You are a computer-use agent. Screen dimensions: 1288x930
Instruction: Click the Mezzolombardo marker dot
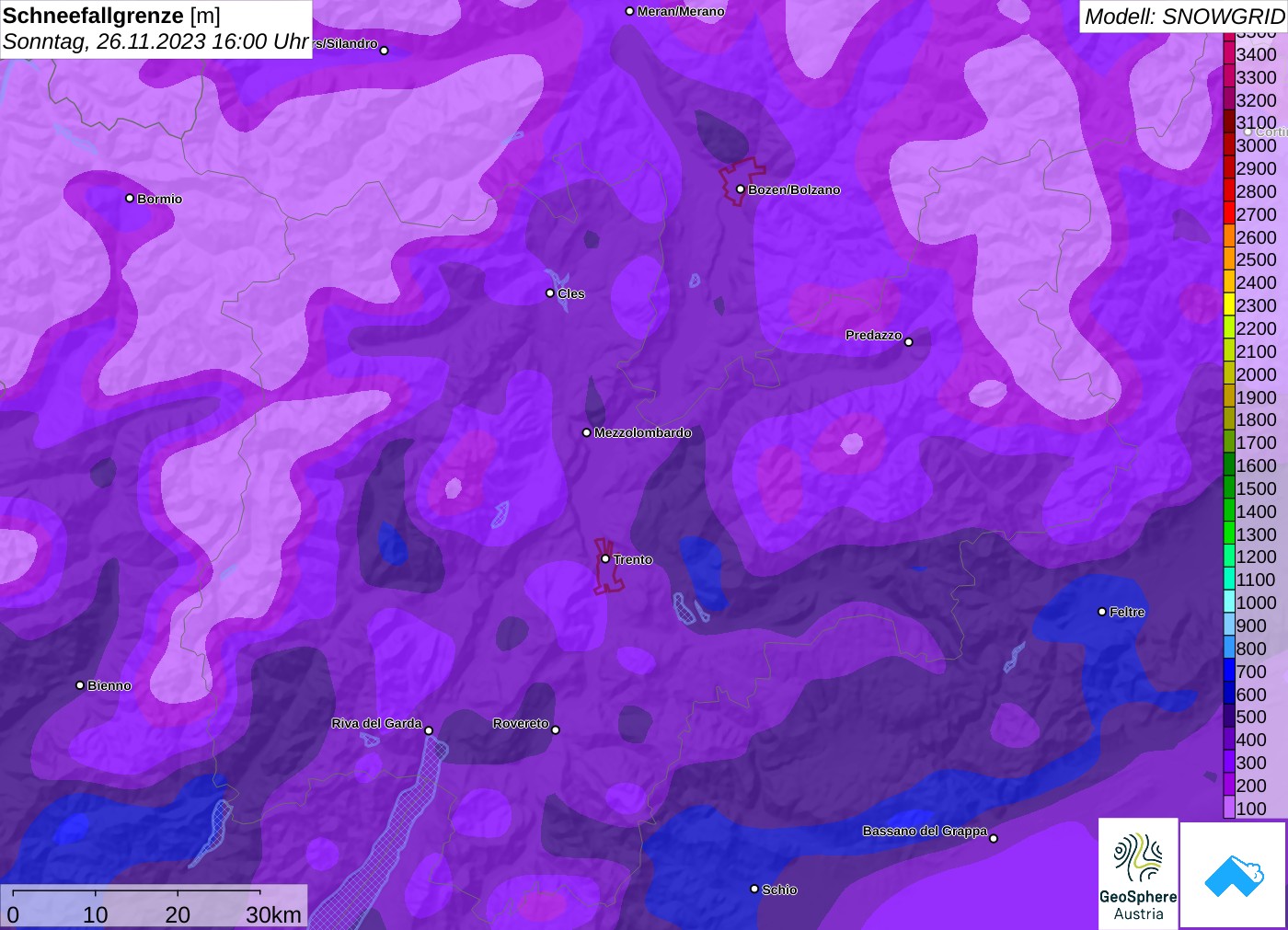point(586,432)
